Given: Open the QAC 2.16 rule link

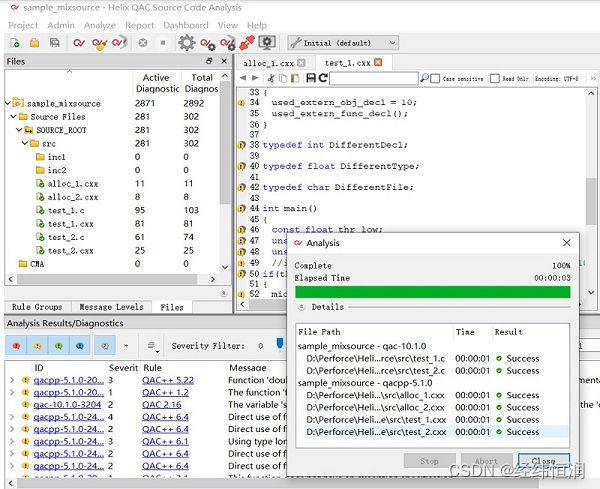Looking at the screenshot, I should 161,404.
